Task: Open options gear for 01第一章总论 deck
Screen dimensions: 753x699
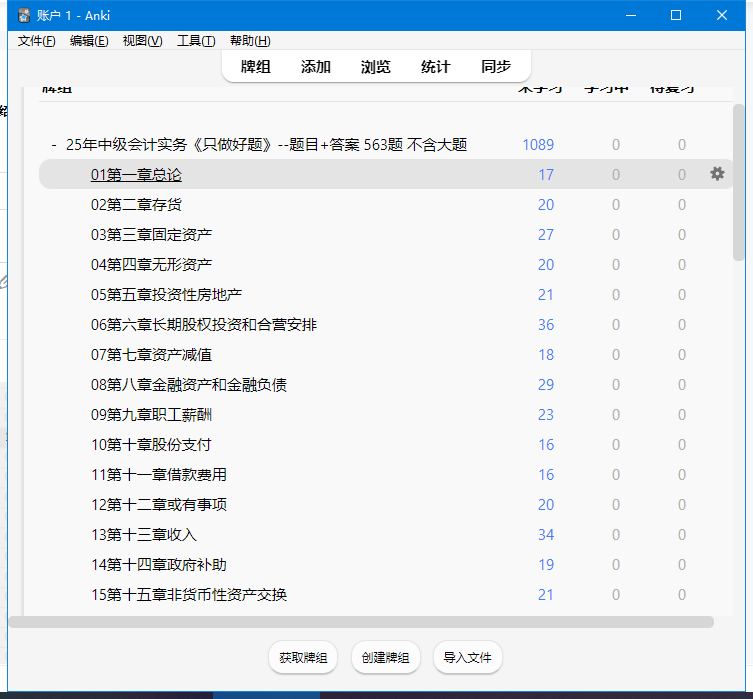Action: [x=717, y=174]
